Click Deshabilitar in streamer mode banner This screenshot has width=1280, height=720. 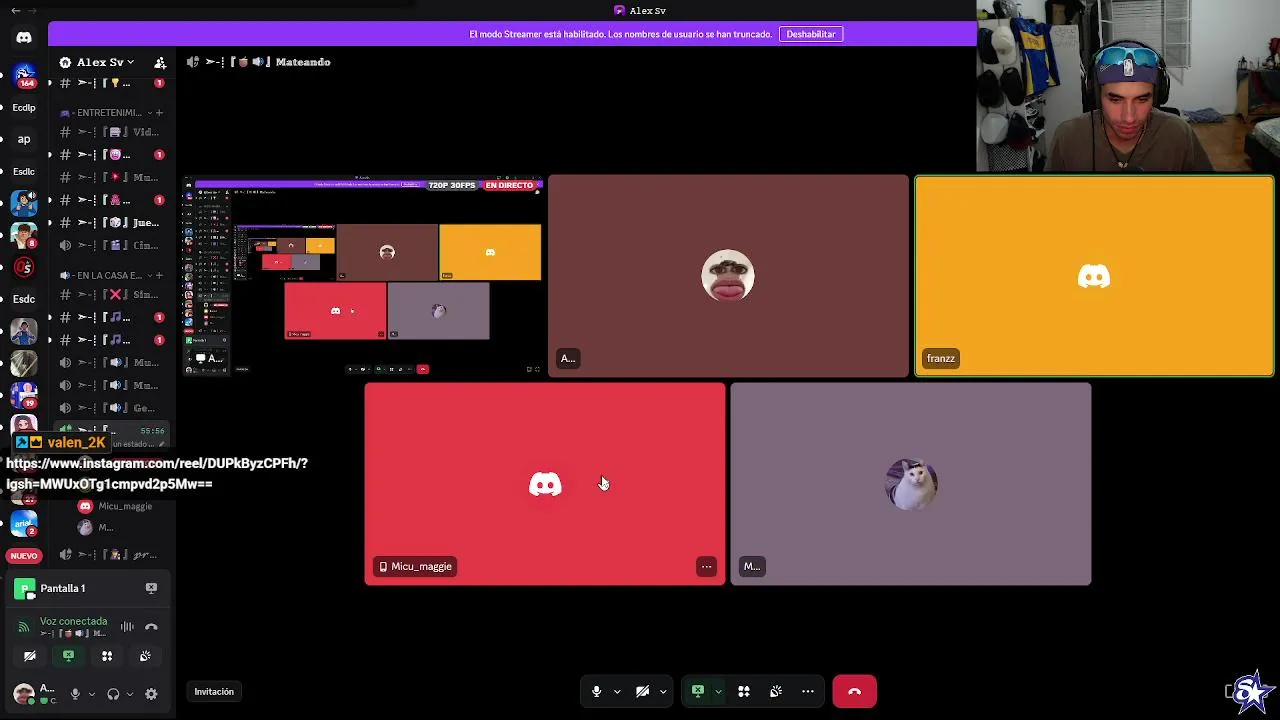coord(810,34)
